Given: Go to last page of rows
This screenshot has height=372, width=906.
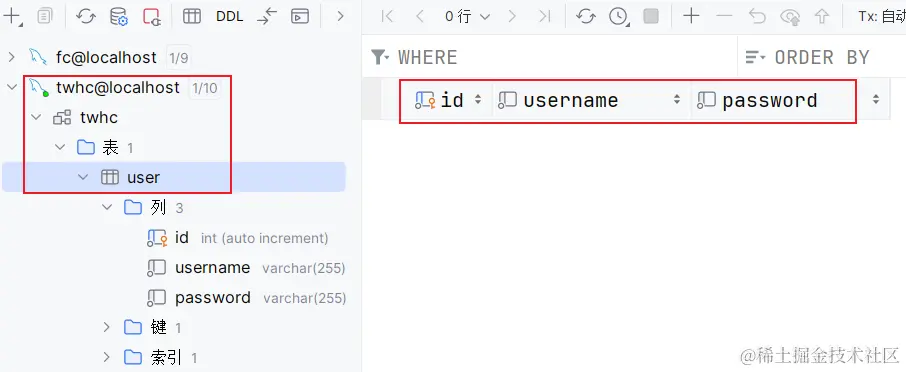Looking at the screenshot, I should point(544,16).
